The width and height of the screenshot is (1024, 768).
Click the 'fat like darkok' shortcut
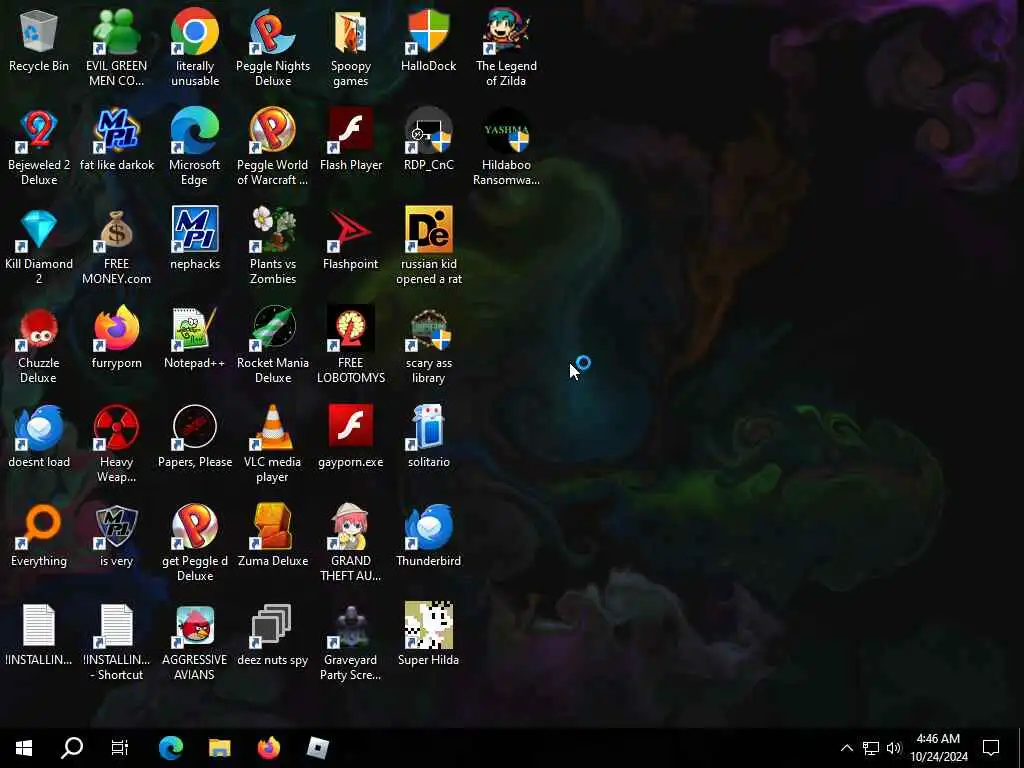(116, 140)
